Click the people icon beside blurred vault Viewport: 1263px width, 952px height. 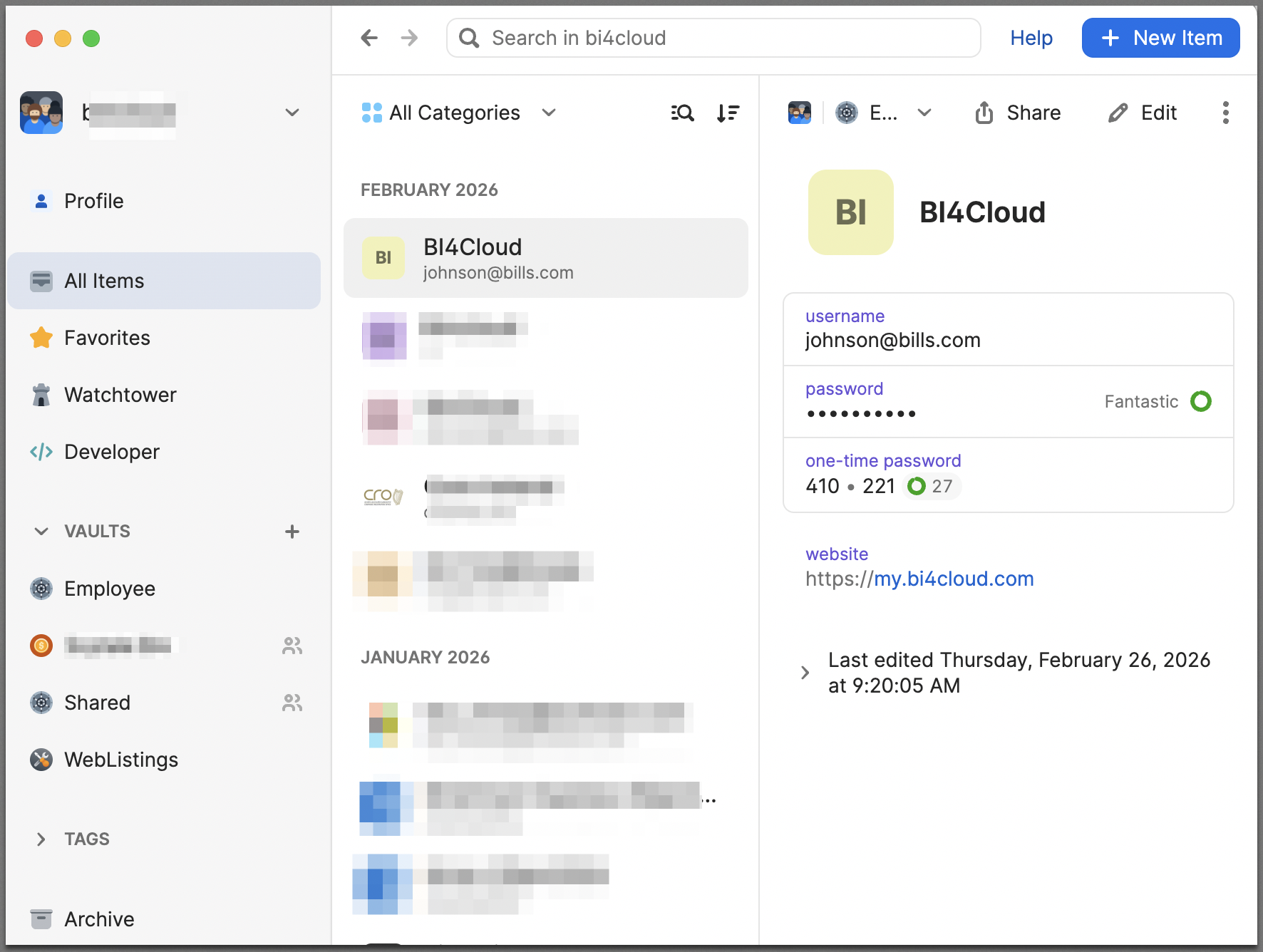click(292, 646)
